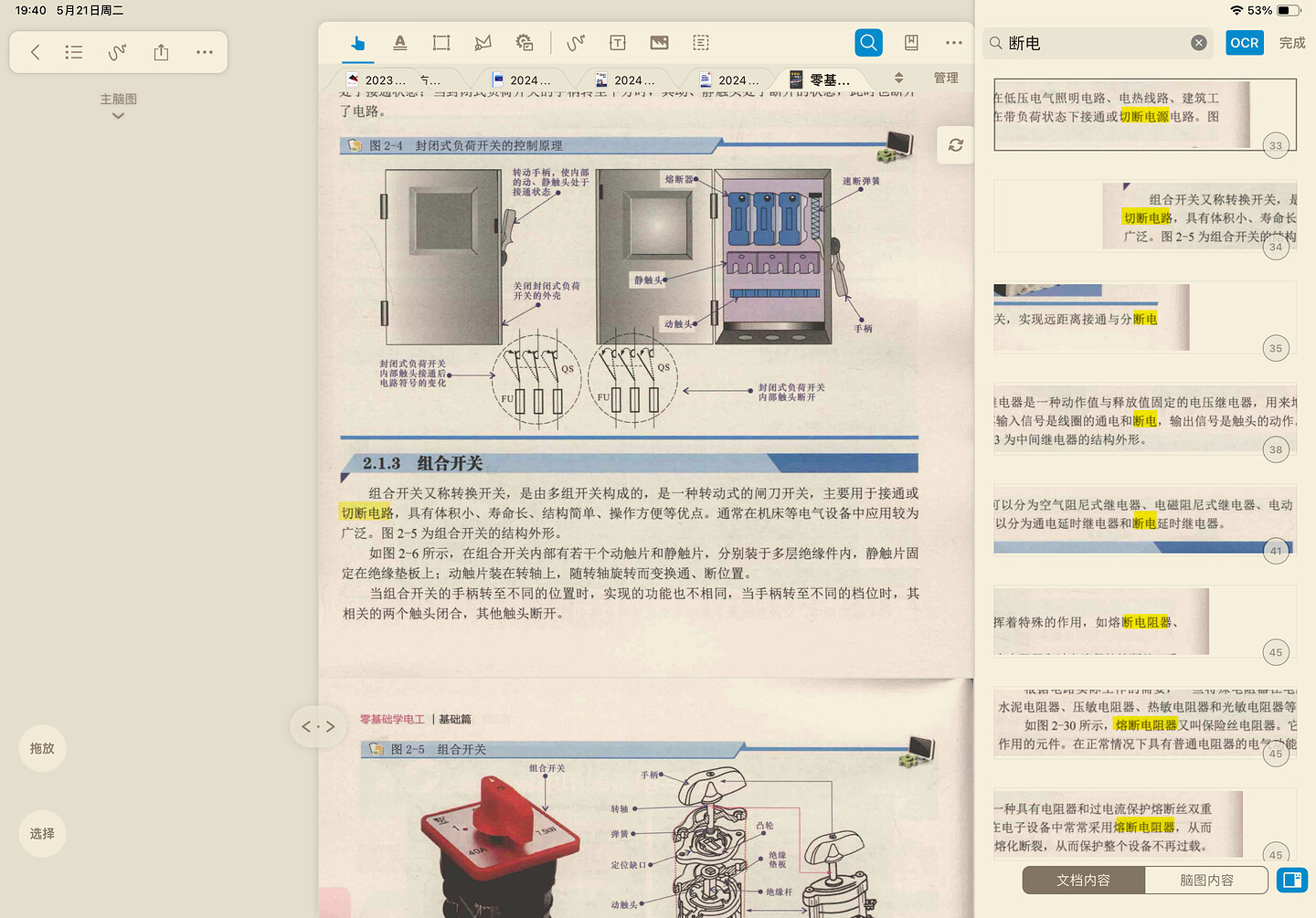
Task: Tap the Wi-Fi status icon
Action: coord(1236,10)
